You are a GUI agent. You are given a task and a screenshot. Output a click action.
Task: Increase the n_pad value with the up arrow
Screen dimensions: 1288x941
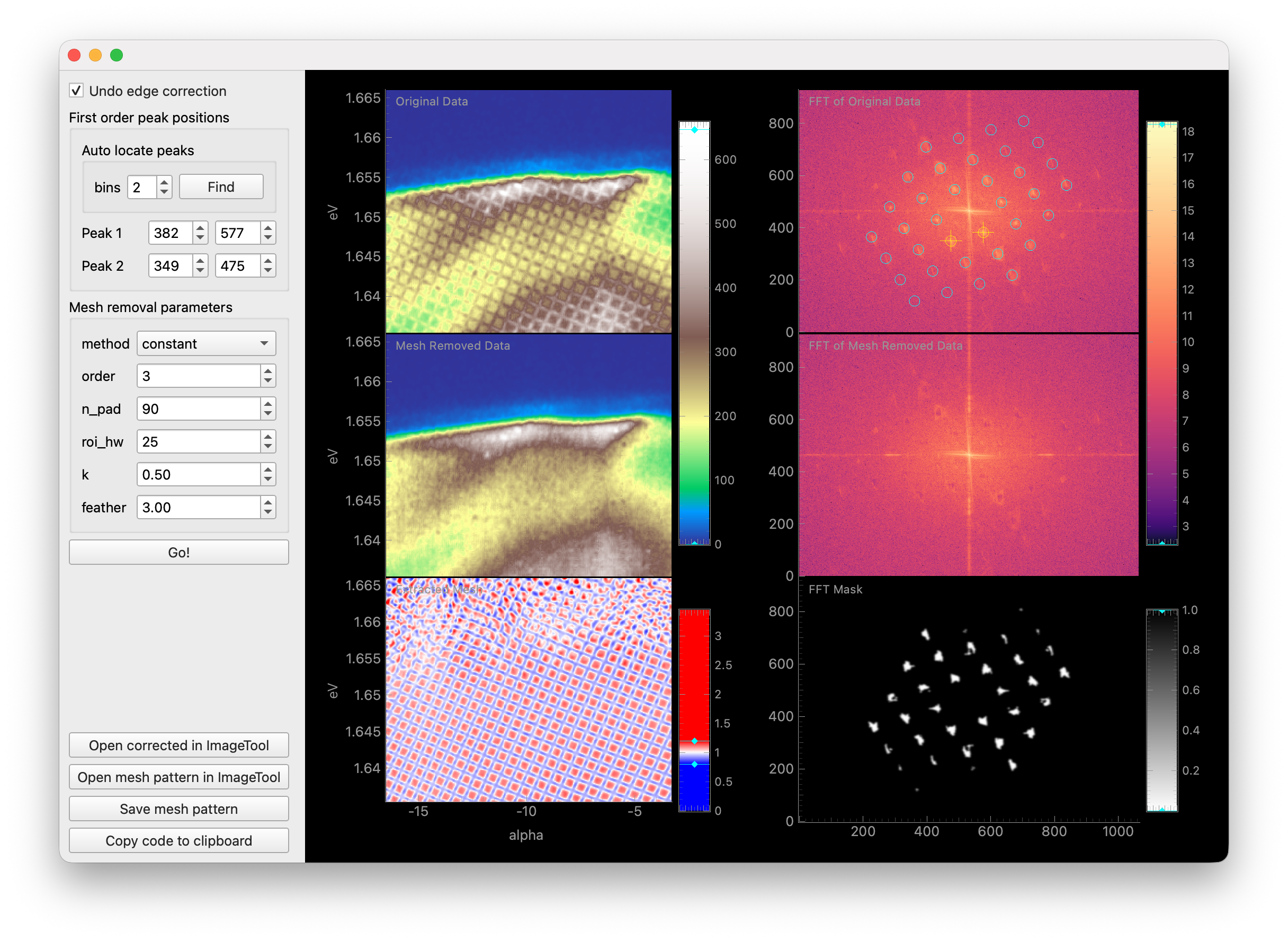[x=268, y=404]
